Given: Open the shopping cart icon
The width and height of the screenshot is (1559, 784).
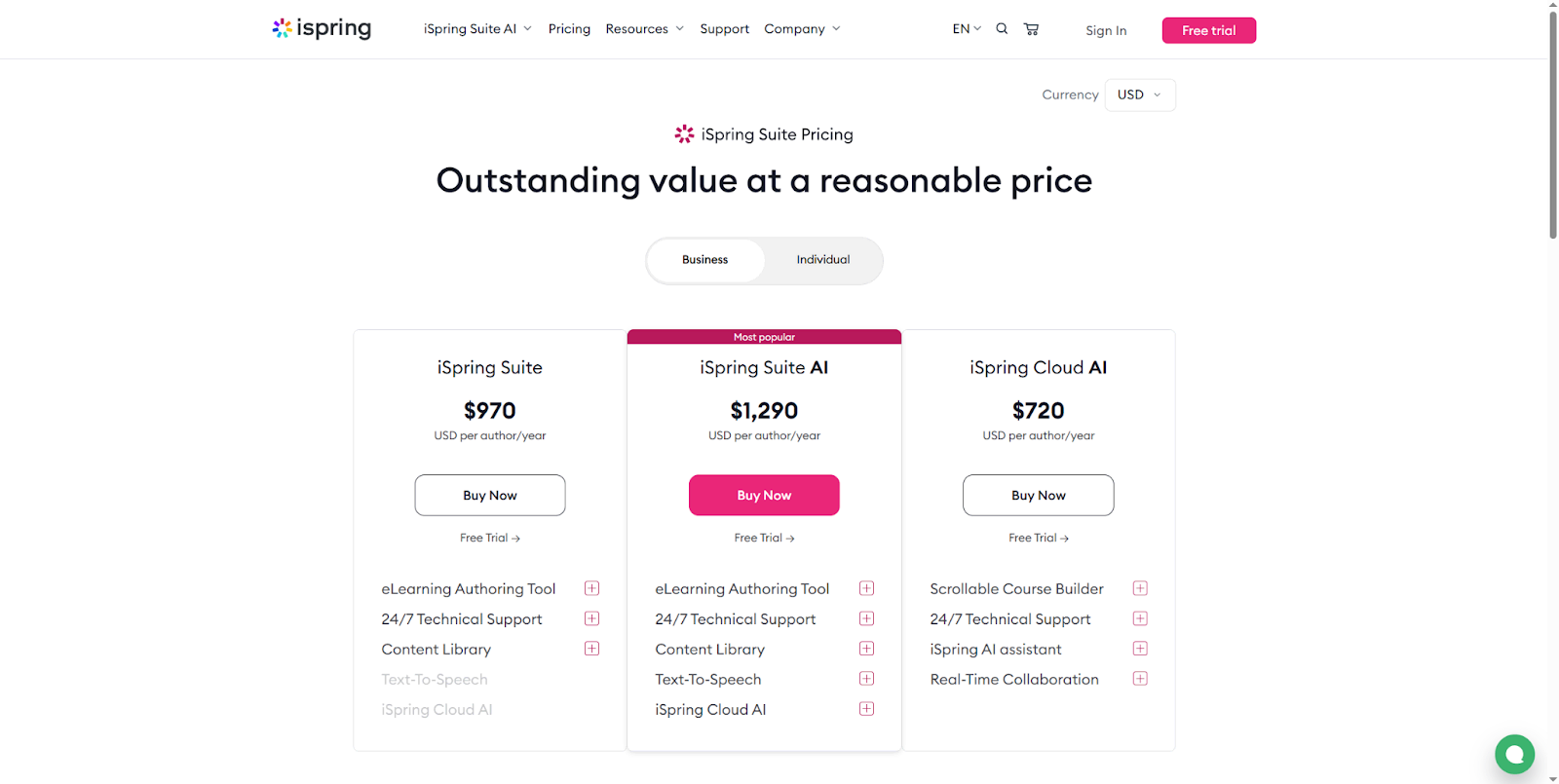Looking at the screenshot, I should pyautogui.click(x=1031, y=28).
